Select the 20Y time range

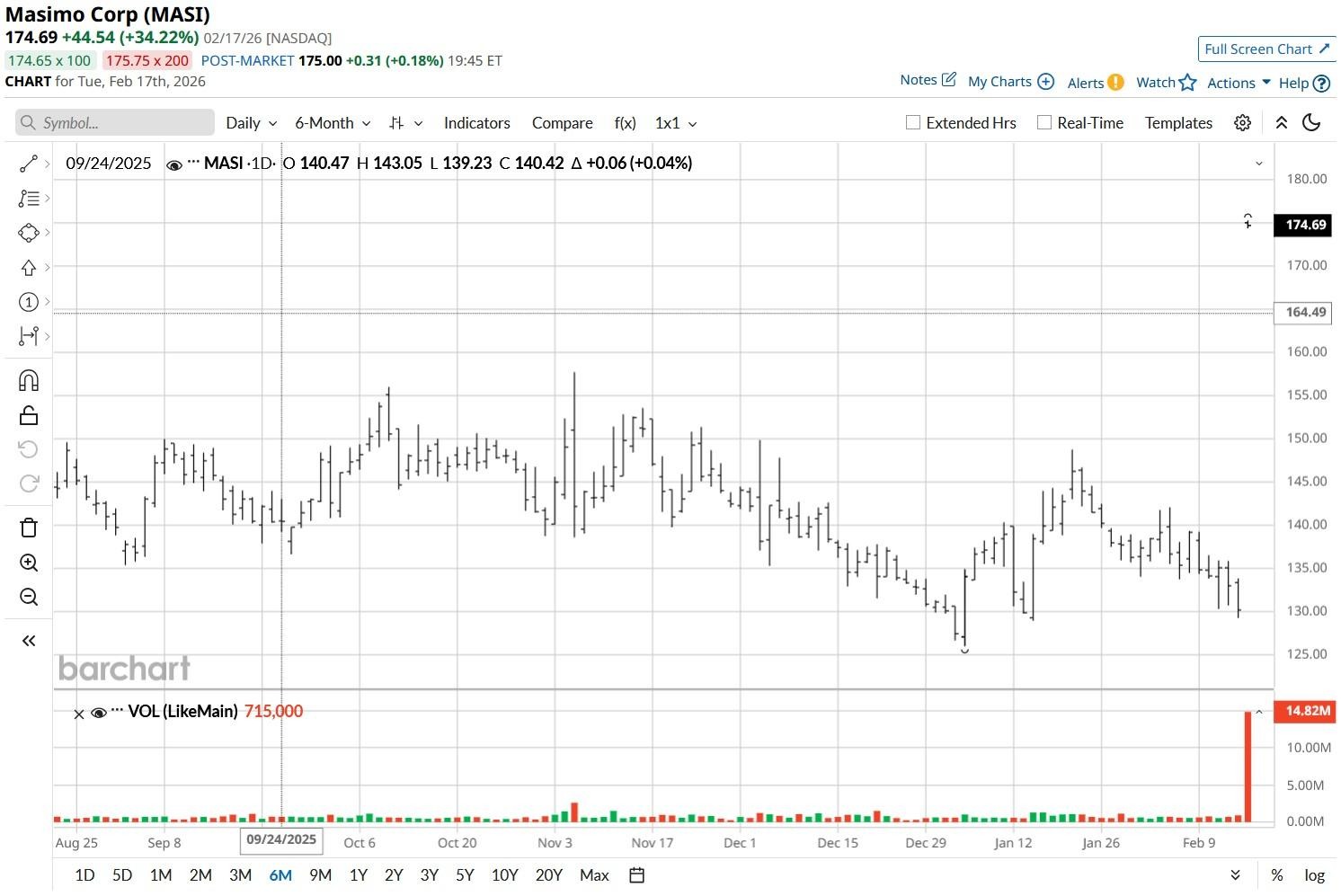tap(548, 875)
